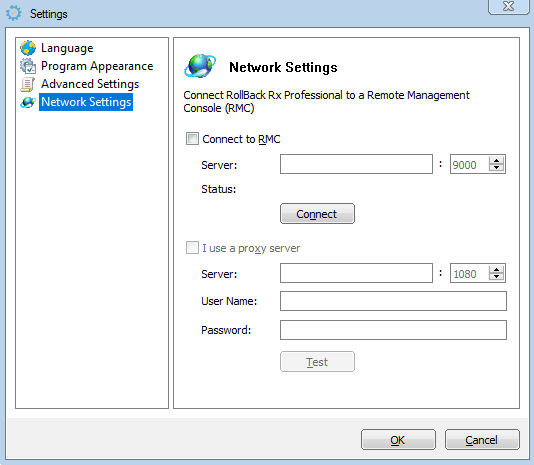Click the Settings gear icon in title bar
Screen dimensions: 534x465
14,14
